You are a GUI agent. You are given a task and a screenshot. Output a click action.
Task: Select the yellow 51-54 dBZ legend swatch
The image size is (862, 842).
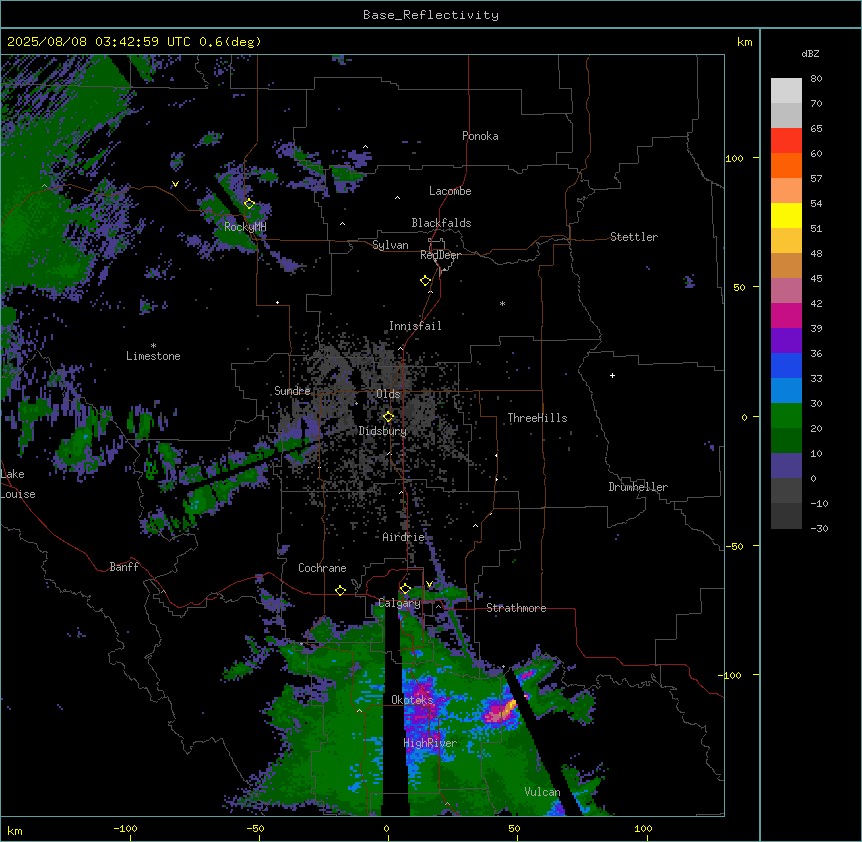click(786, 215)
